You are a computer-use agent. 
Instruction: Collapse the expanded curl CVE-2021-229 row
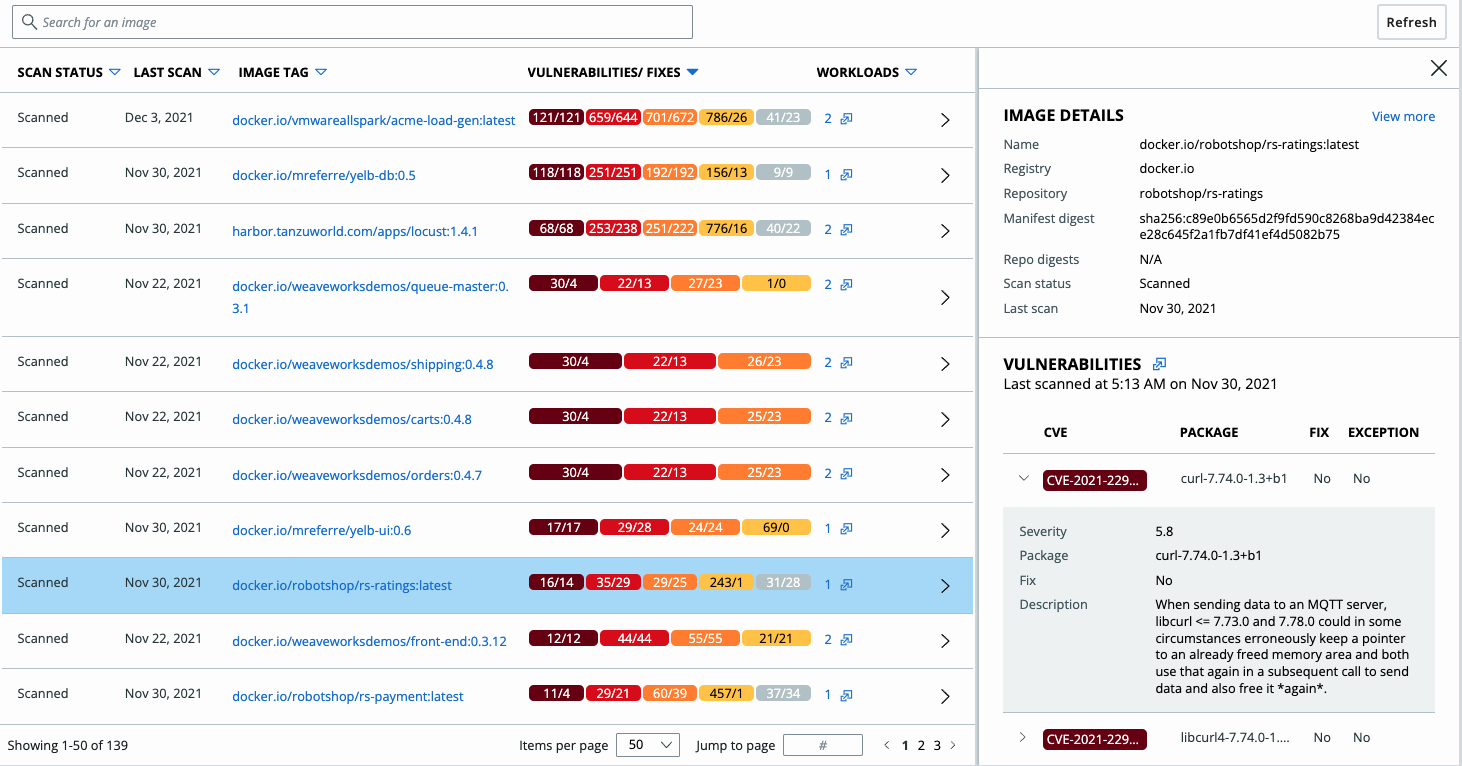1023,478
